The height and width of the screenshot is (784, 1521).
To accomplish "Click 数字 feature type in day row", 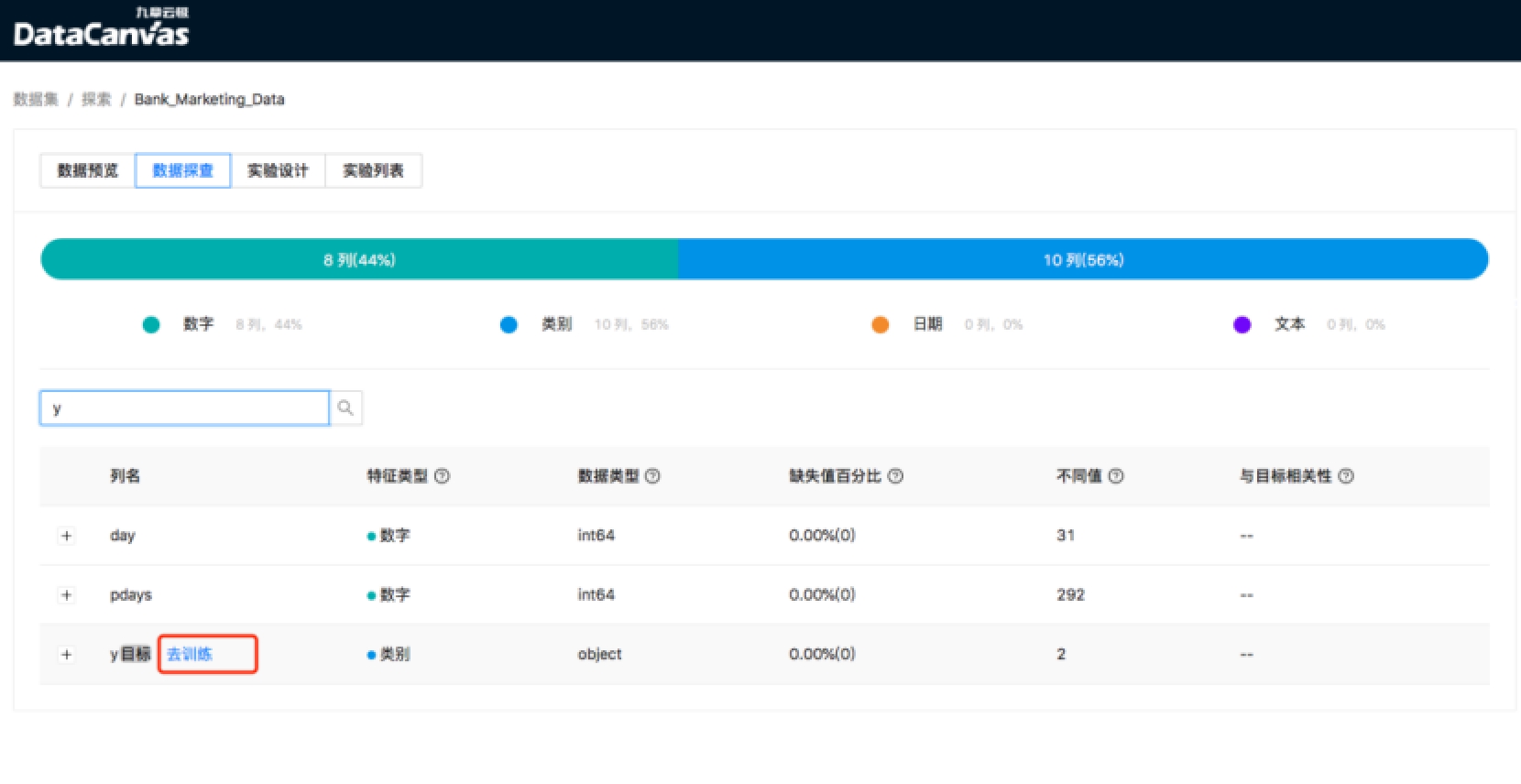I will (x=395, y=536).
